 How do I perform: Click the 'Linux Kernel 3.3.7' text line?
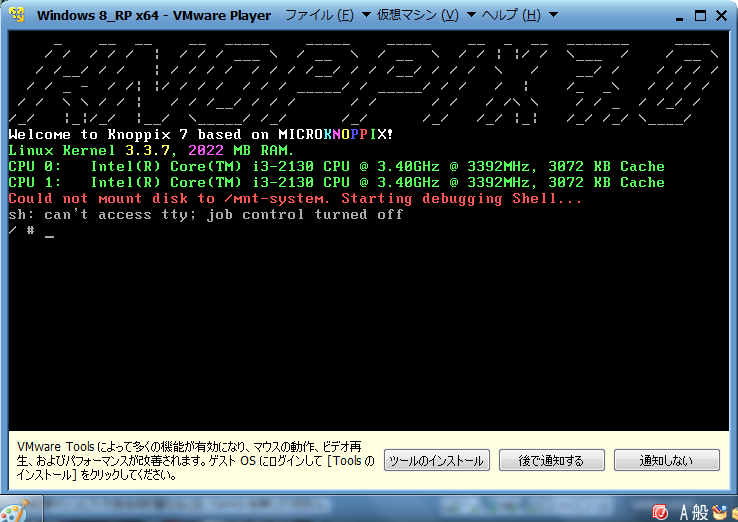(151, 151)
